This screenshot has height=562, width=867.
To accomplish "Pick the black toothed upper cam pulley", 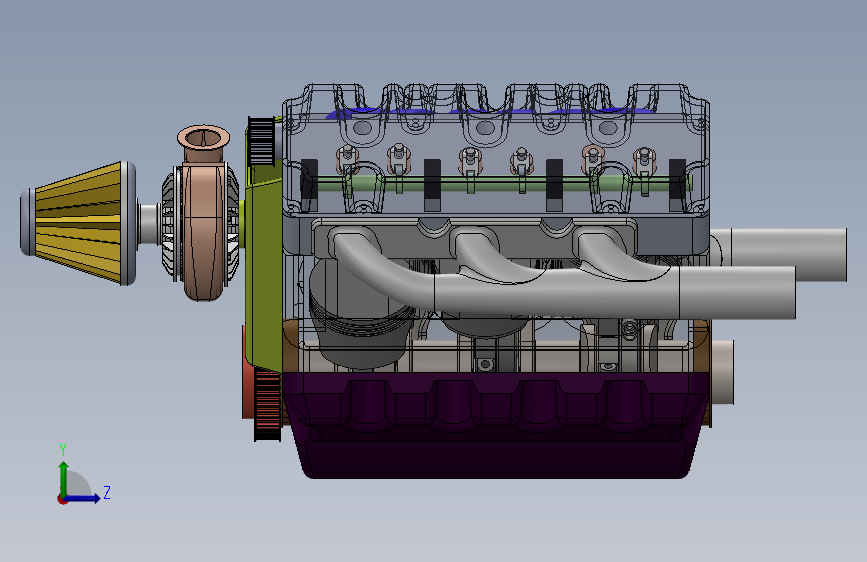I will tap(260, 141).
